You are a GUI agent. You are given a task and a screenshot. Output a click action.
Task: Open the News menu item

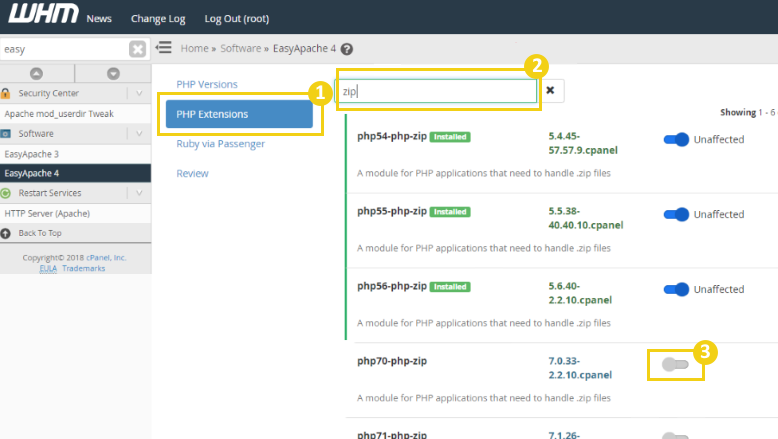pyautogui.click(x=99, y=19)
